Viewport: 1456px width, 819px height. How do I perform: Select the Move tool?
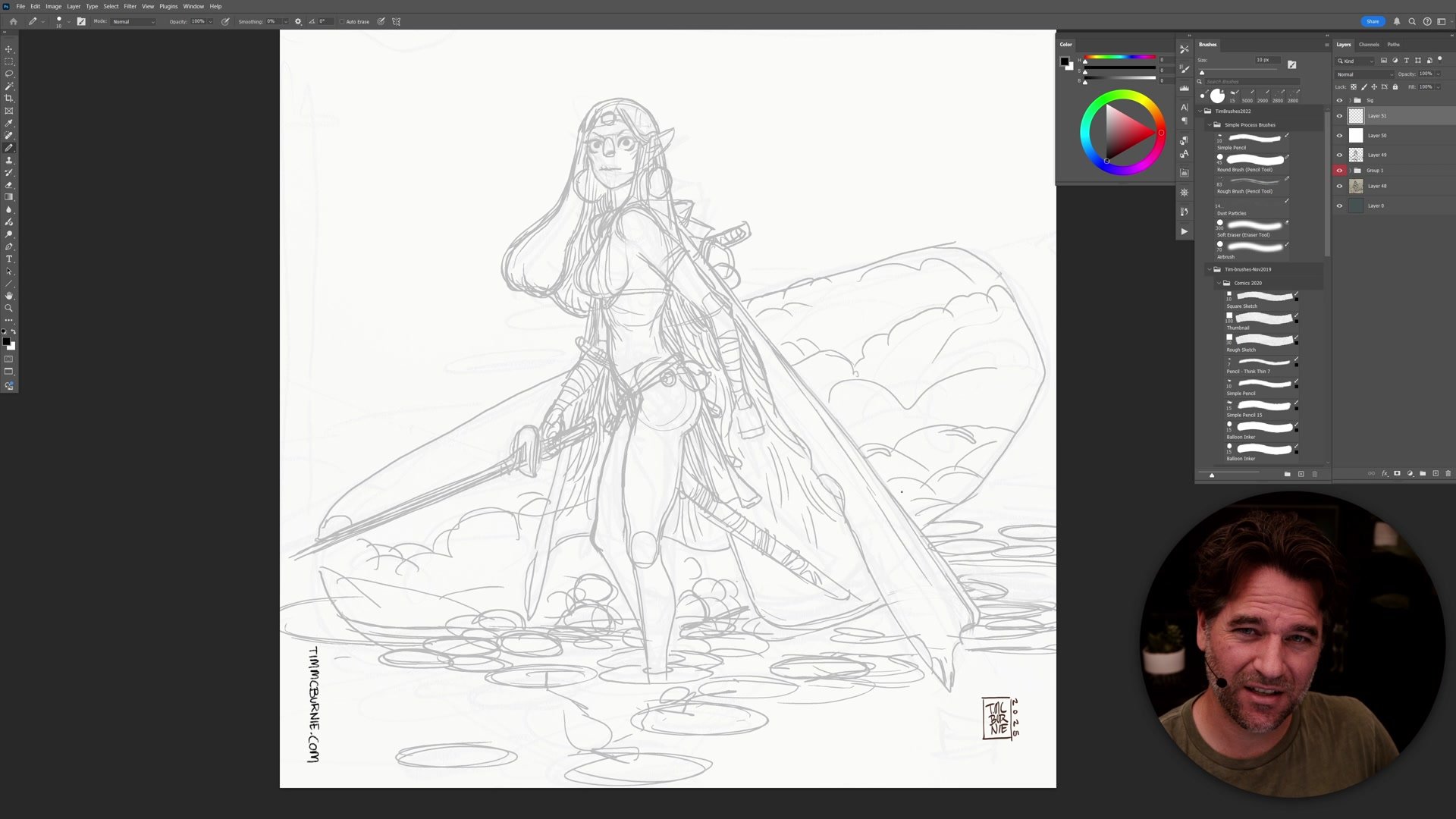click(9, 49)
